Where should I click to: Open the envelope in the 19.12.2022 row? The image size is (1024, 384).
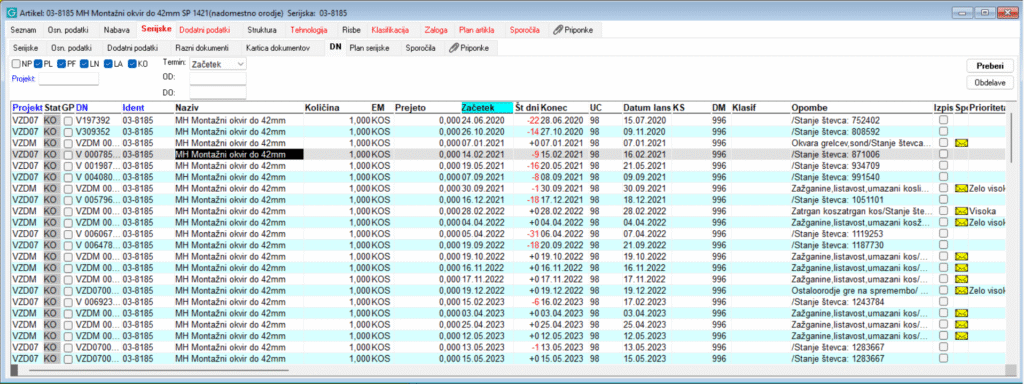[x=961, y=290]
